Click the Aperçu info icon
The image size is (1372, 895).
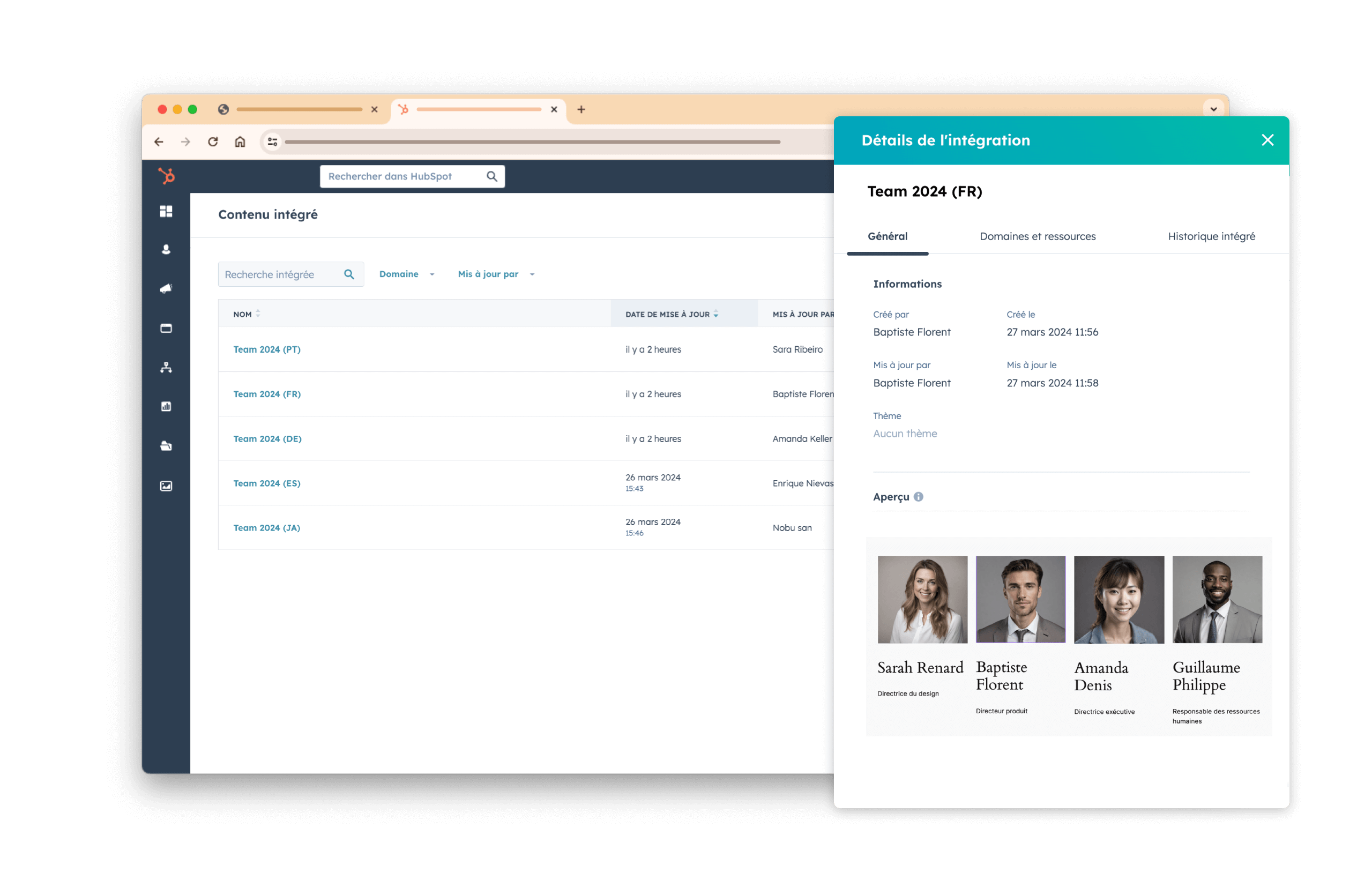click(919, 497)
